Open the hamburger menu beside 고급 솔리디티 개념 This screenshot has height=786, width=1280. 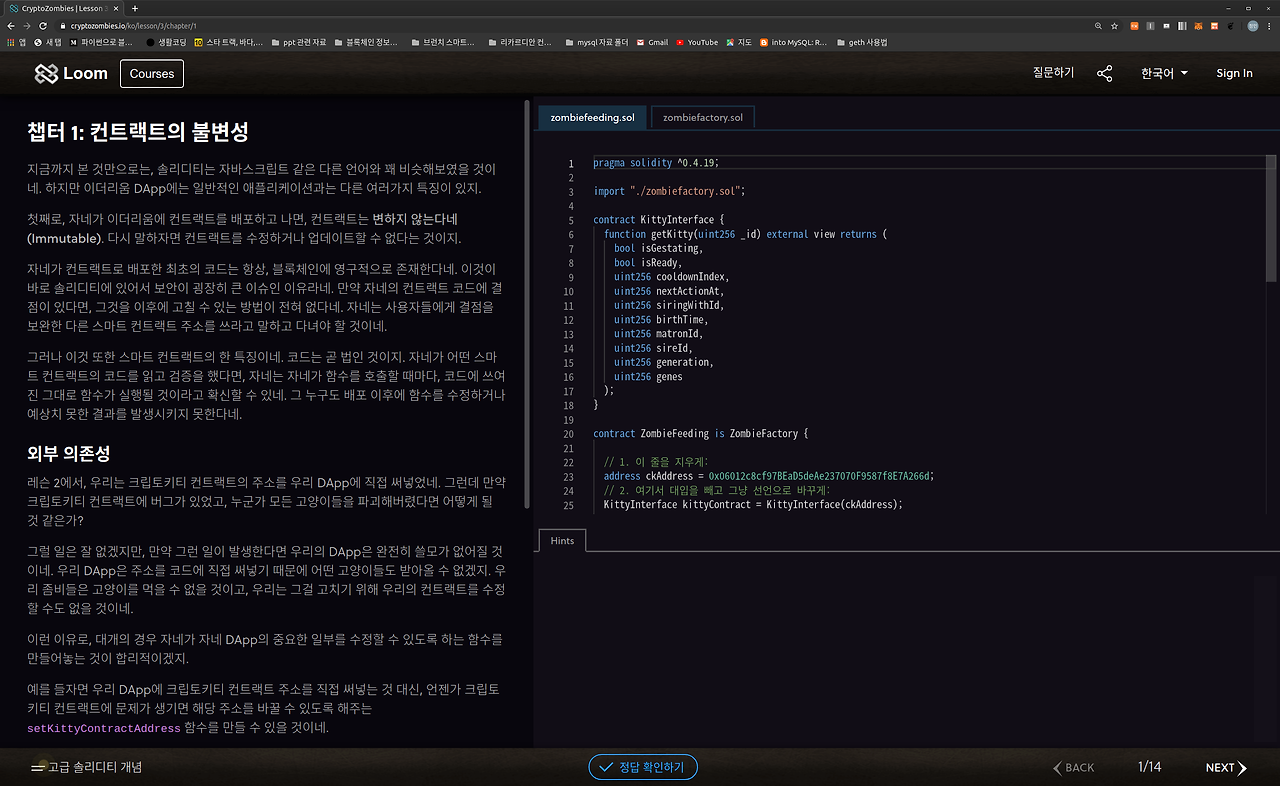click(x=38, y=767)
